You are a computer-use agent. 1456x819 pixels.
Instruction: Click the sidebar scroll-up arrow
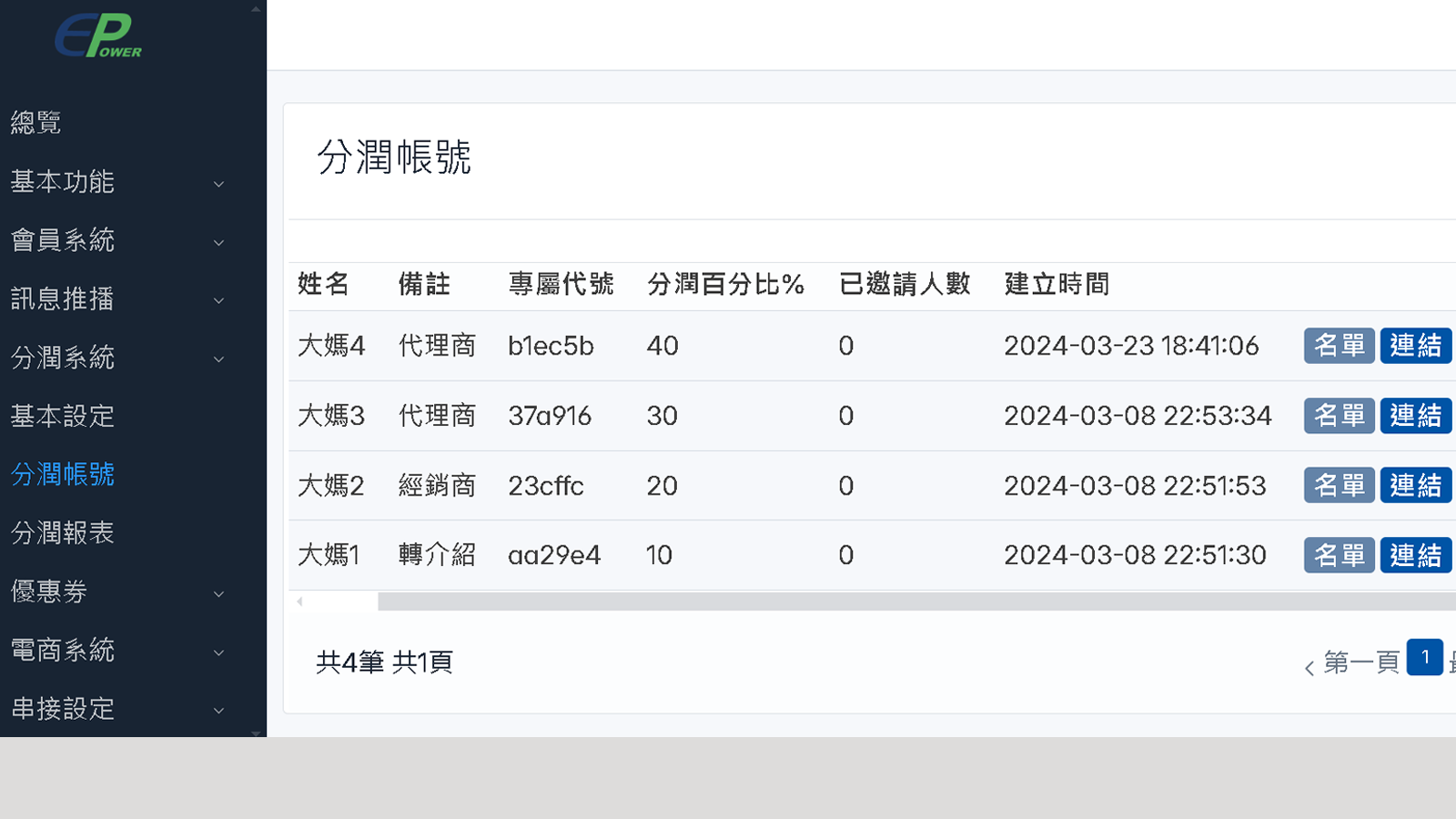point(256,8)
